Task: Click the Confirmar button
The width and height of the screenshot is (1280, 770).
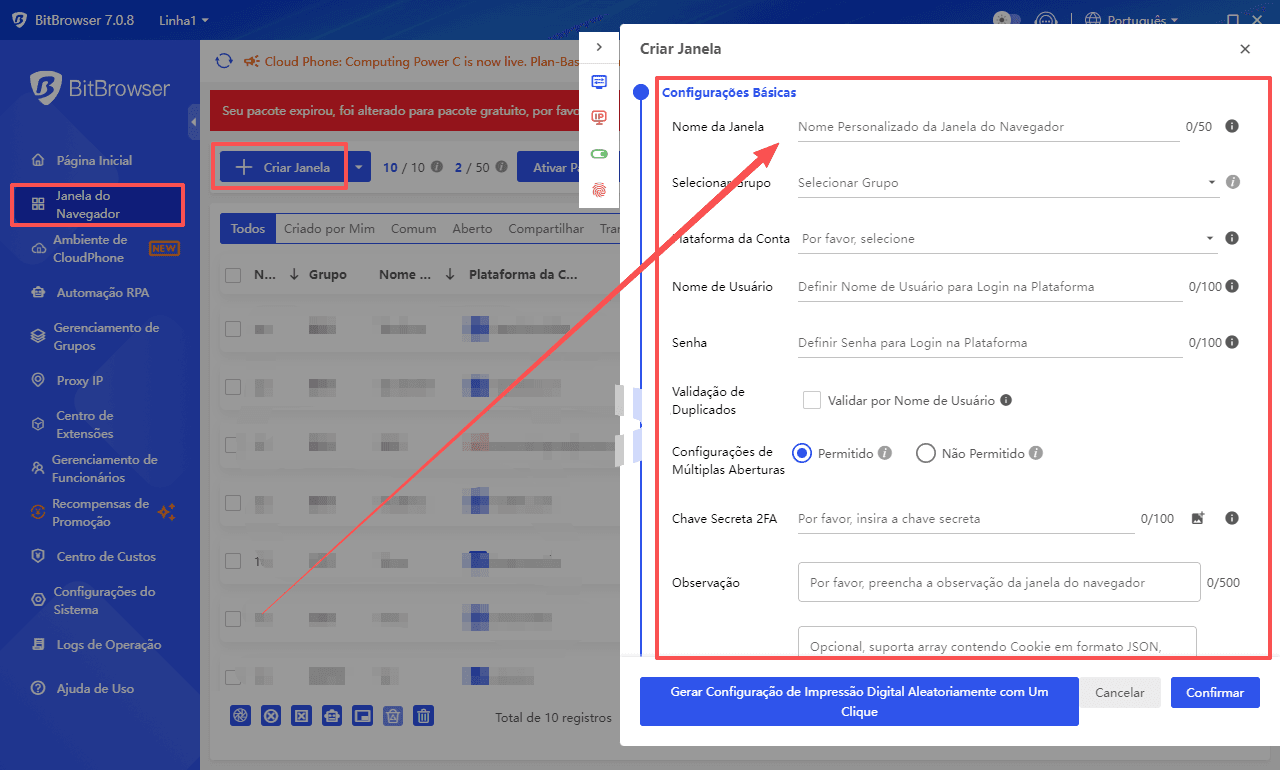Action: tap(1215, 693)
